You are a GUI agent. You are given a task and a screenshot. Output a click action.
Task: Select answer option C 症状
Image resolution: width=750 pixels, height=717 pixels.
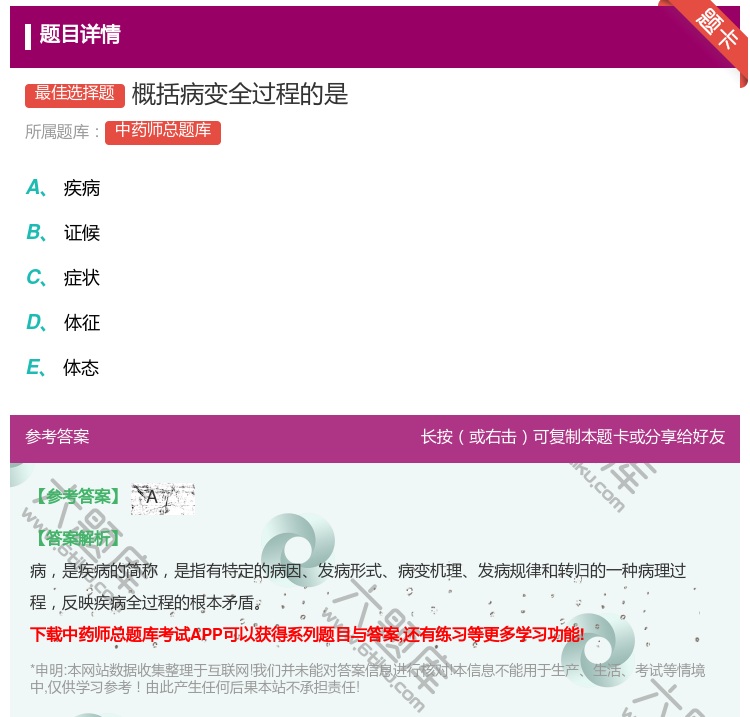tap(63, 277)
